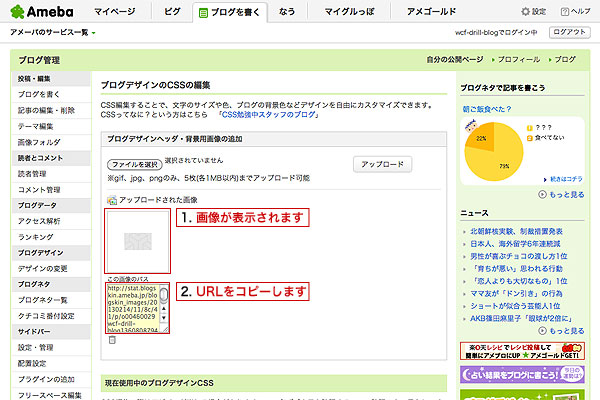Click the trash icon below the image path

point(111,340)
